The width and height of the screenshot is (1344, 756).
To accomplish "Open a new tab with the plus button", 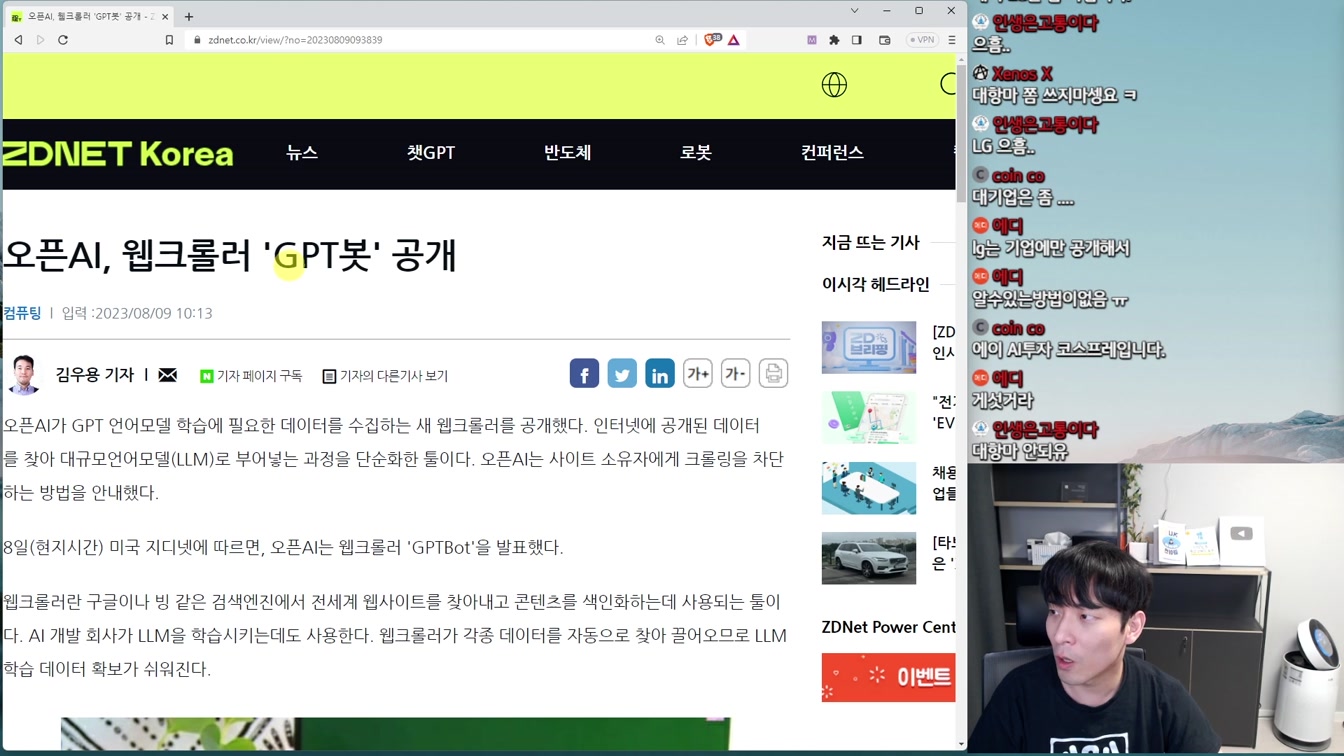I will [x=189, y=16].
